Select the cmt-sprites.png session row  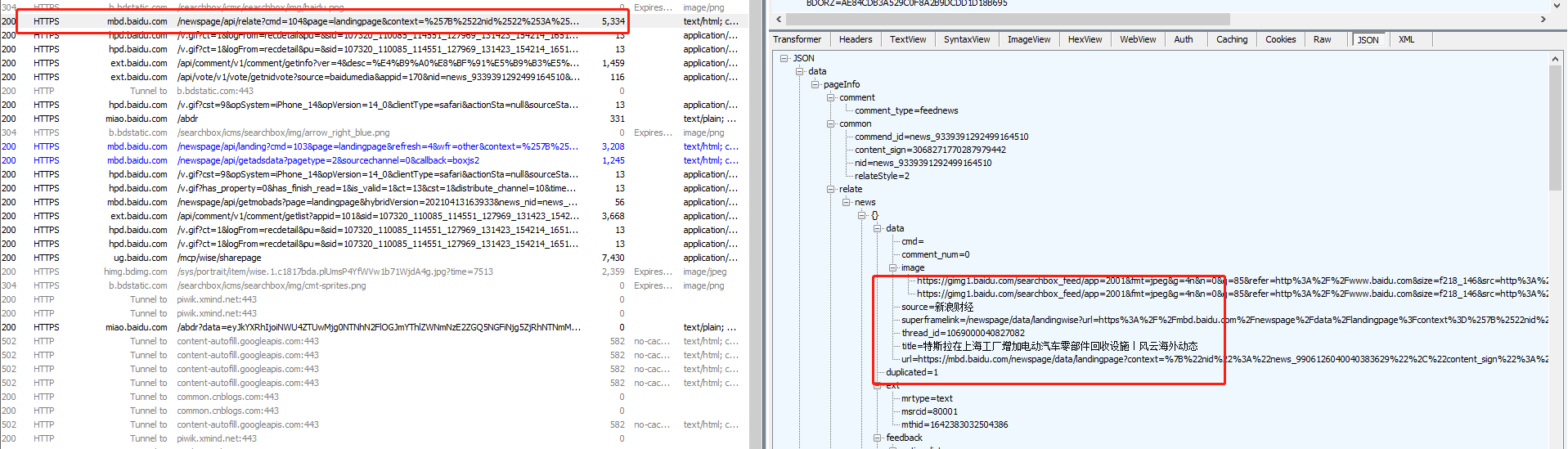374,285
